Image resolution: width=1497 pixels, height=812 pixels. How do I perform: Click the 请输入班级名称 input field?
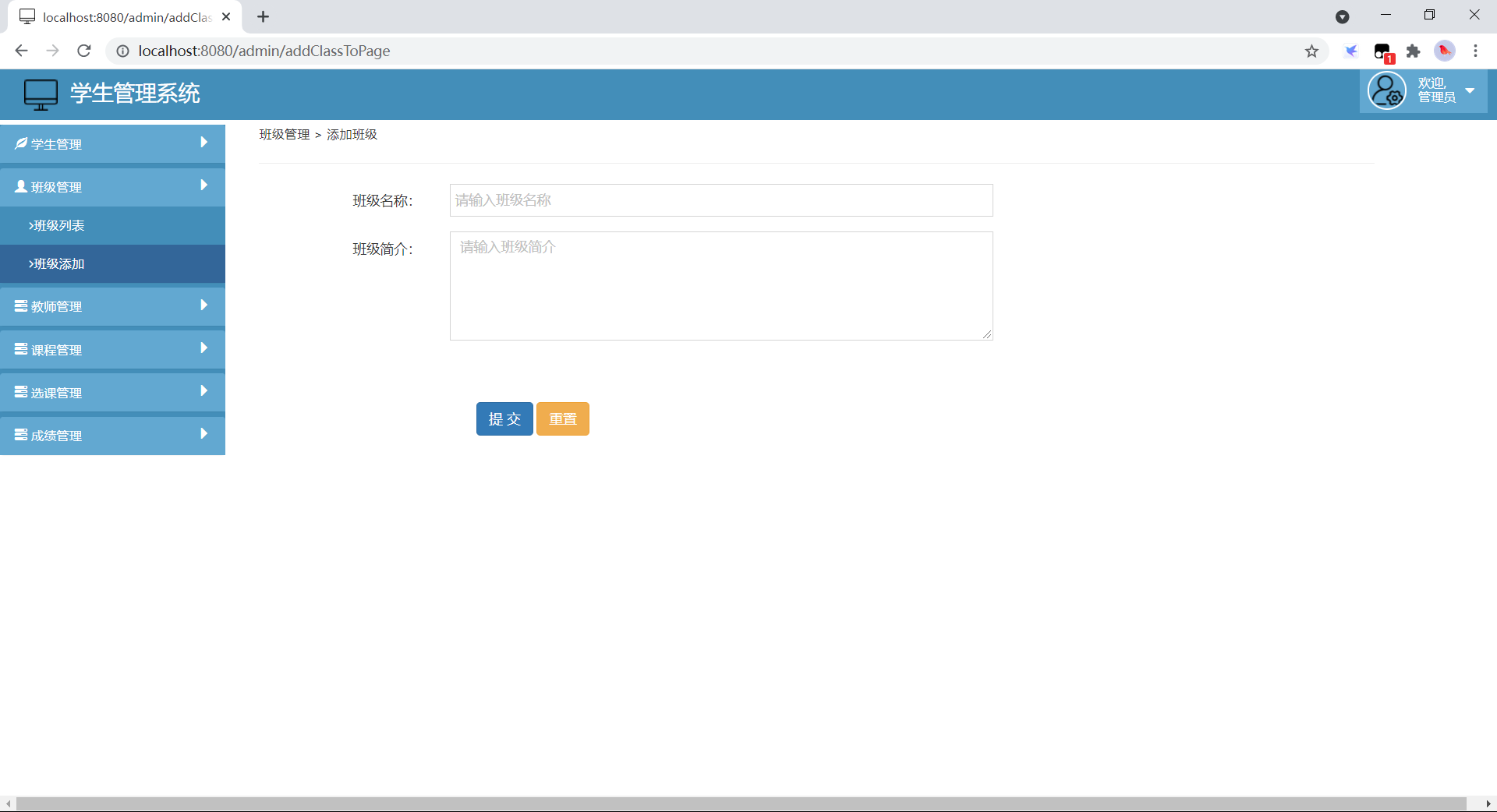coord(720,200)
